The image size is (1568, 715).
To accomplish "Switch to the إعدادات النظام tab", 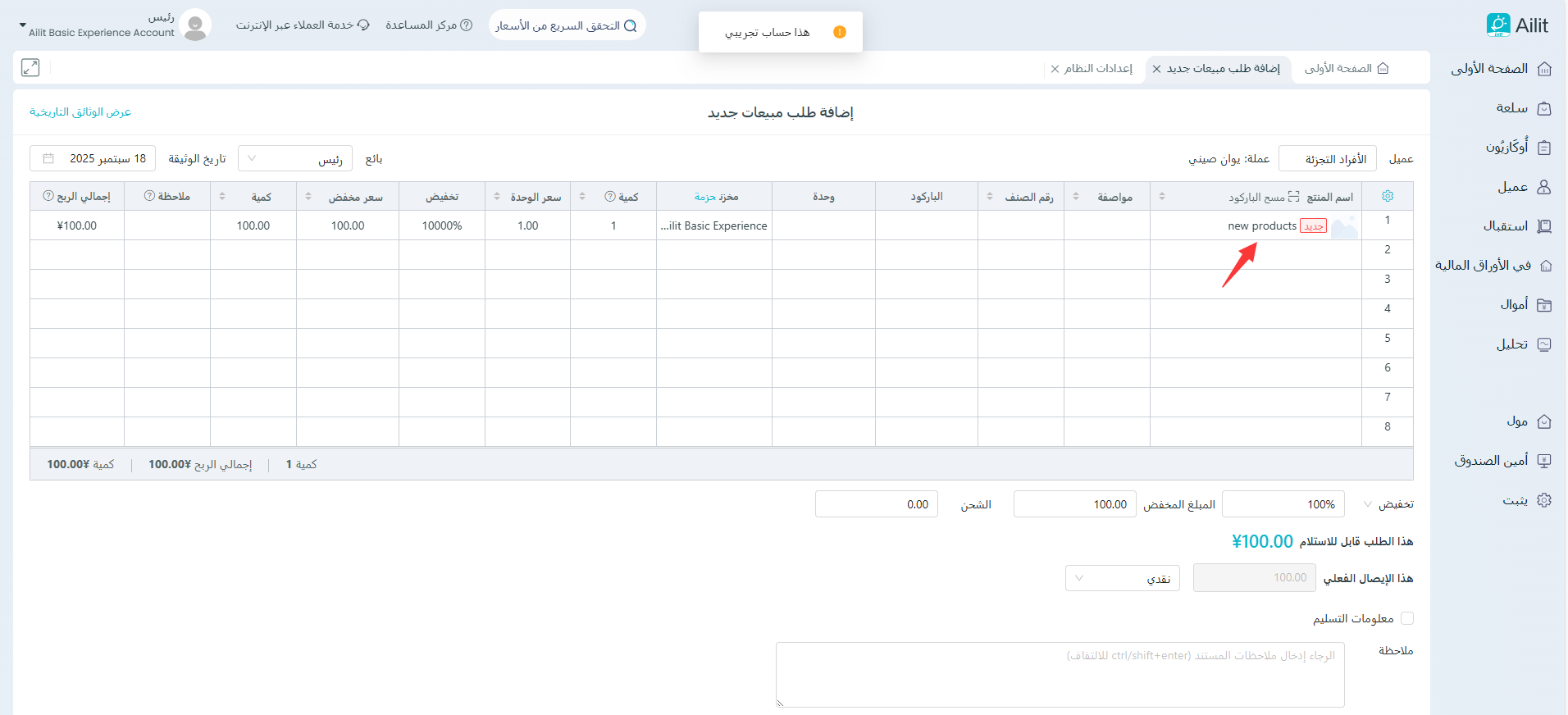I will coord(1098,69).
